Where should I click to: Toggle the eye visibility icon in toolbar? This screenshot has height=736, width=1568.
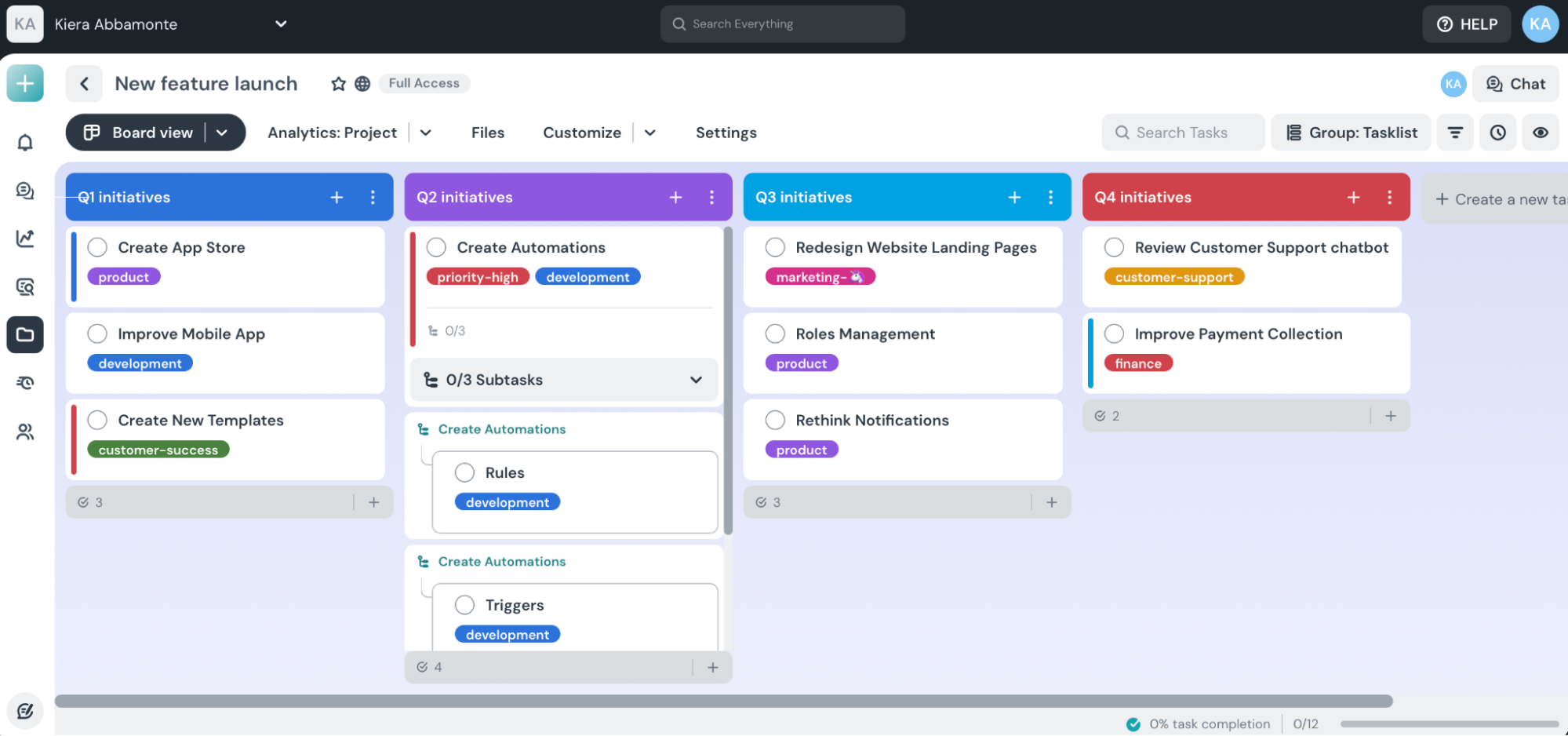click(x=1541, y=133)
